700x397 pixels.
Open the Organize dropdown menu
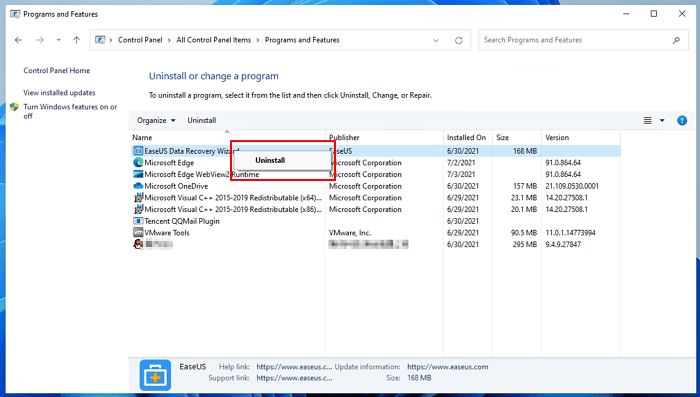[x=156, y=121]
